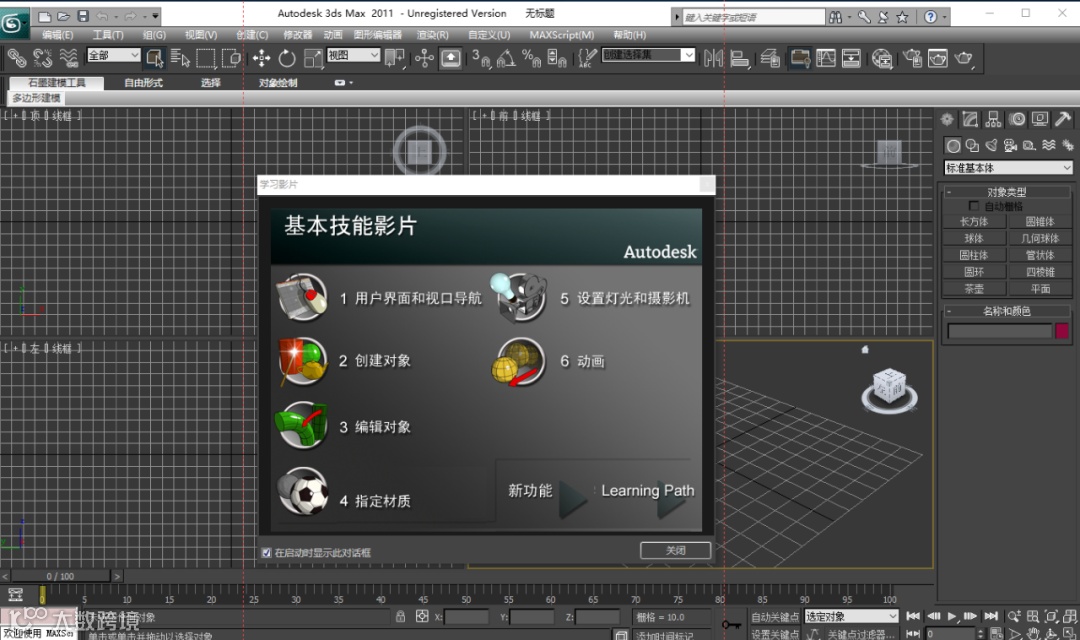Viewport: 1080px width, 640px height.
Task: Click the Bind to Space Warp icon
Action: [x=69, y=59]
